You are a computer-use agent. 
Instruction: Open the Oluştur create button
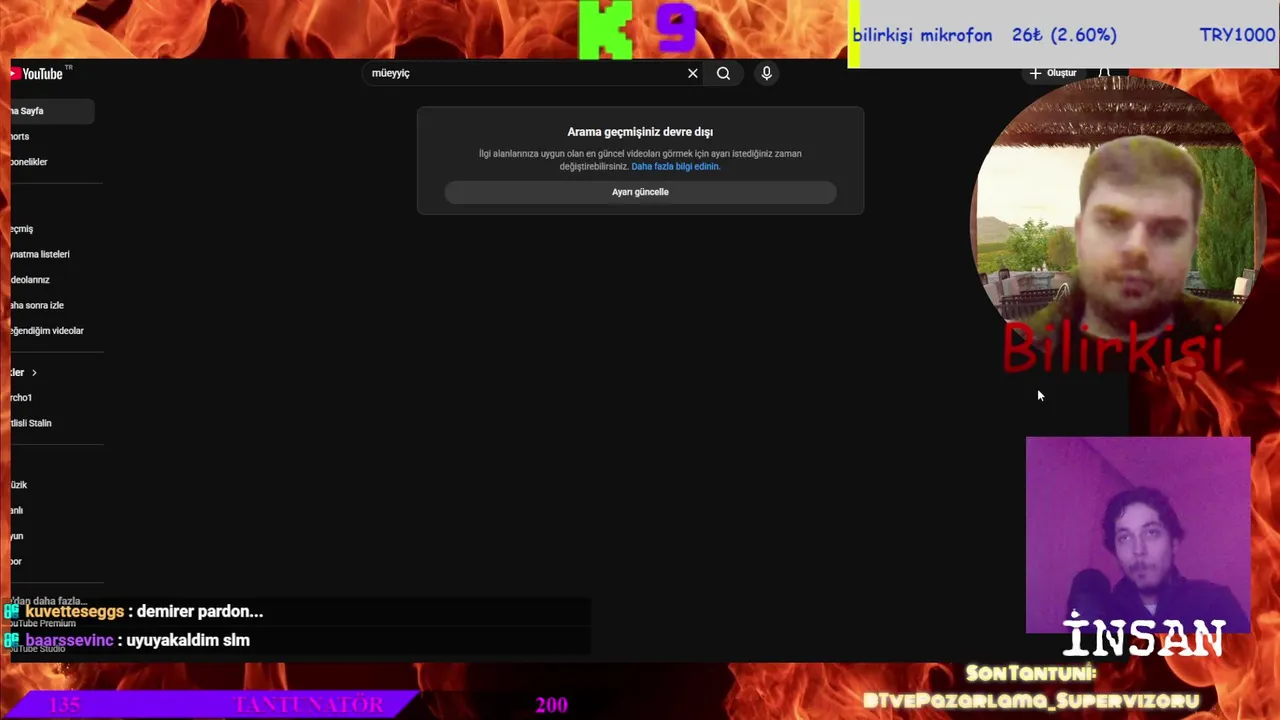click(x=1053, y=73)
